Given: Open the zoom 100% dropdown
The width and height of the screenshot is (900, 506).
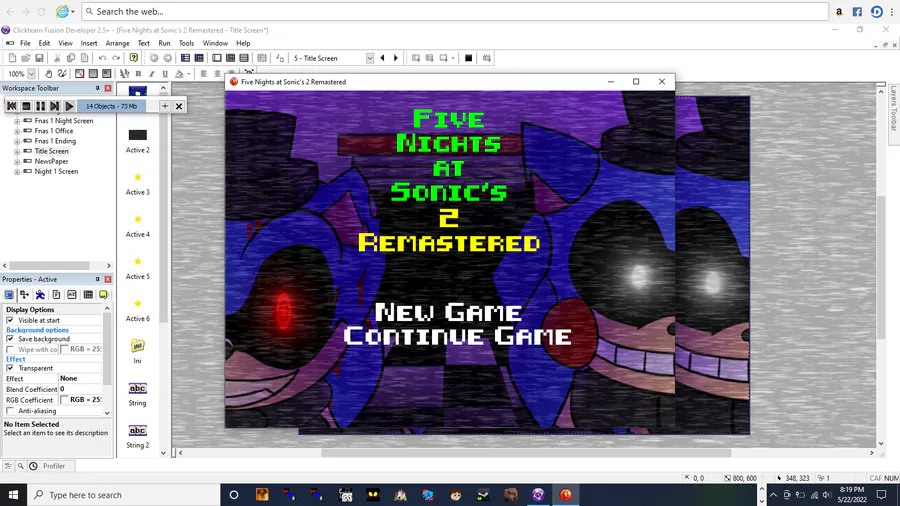Looking at the screenshot, I should pos(32,73).
